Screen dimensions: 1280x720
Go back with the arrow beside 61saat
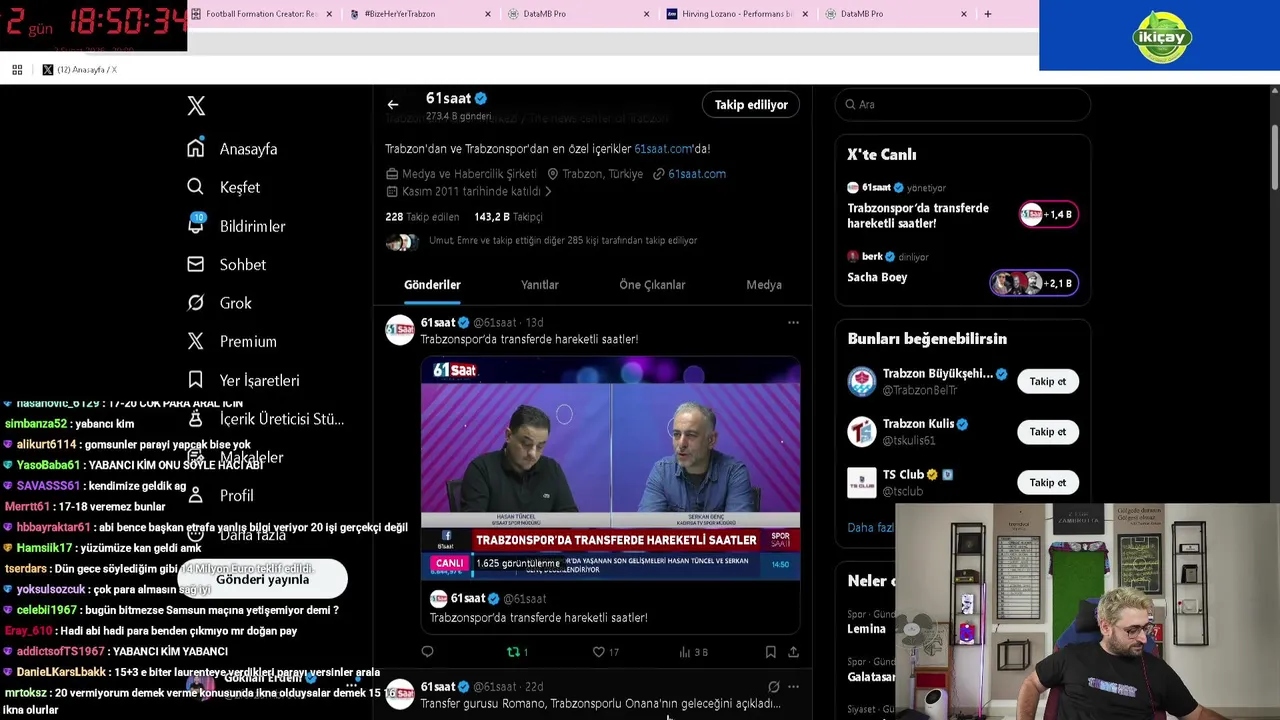pyautogui.click(x=393, y=105)
